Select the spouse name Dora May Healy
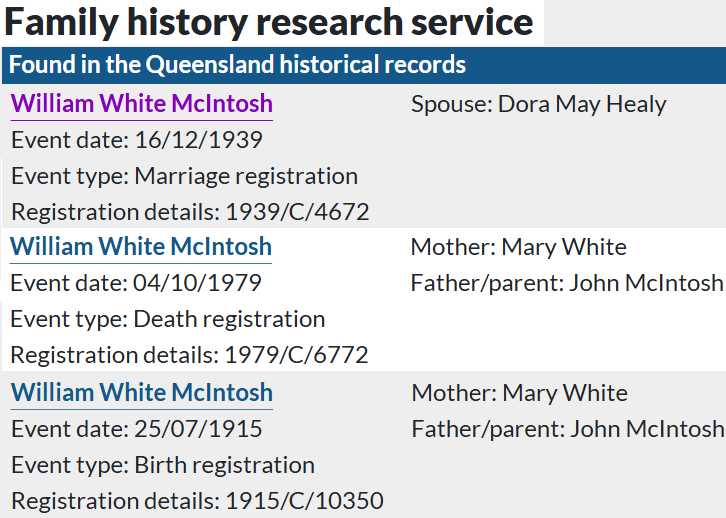726x518 pixels. (581, 104)
